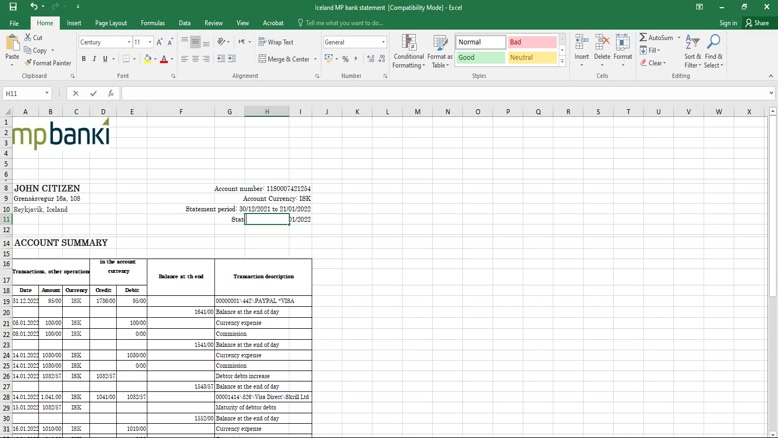778x438 pixels.
Task: Click the Save icon in title bar
Action: coord(13,7)
